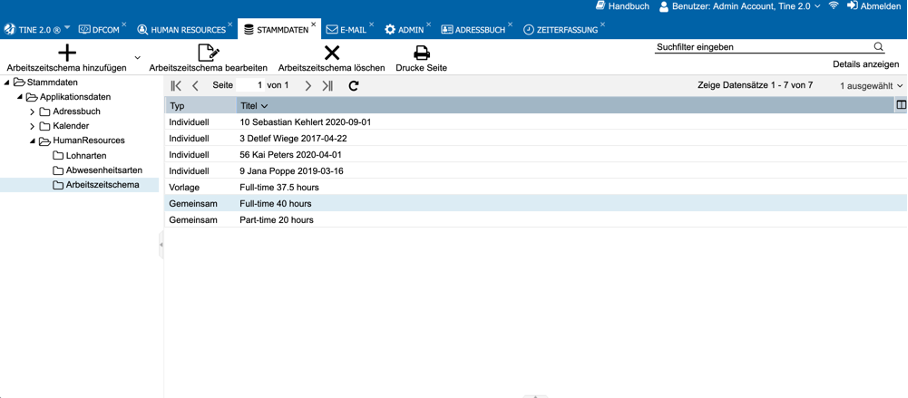Screen dimensions: 908x398
Task: Switch to the E-Mail tab
Action: point(347,30)
